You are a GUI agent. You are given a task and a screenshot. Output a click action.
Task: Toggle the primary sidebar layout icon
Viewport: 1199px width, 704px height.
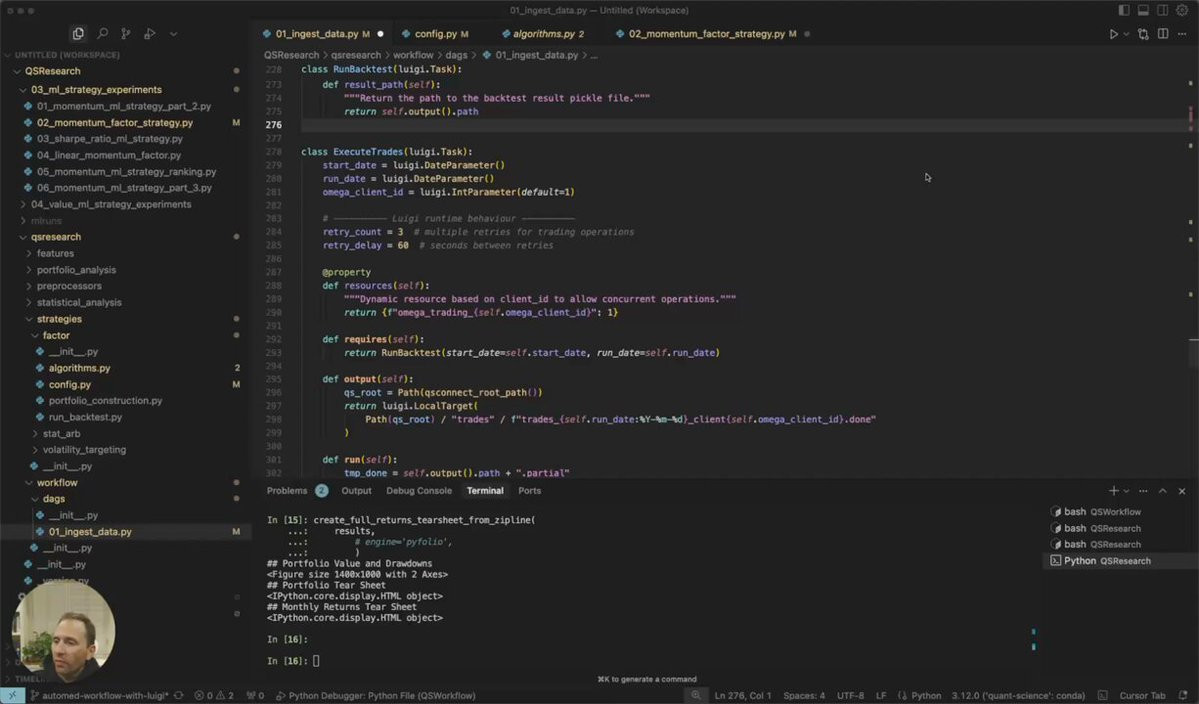tap(1123, 10)
